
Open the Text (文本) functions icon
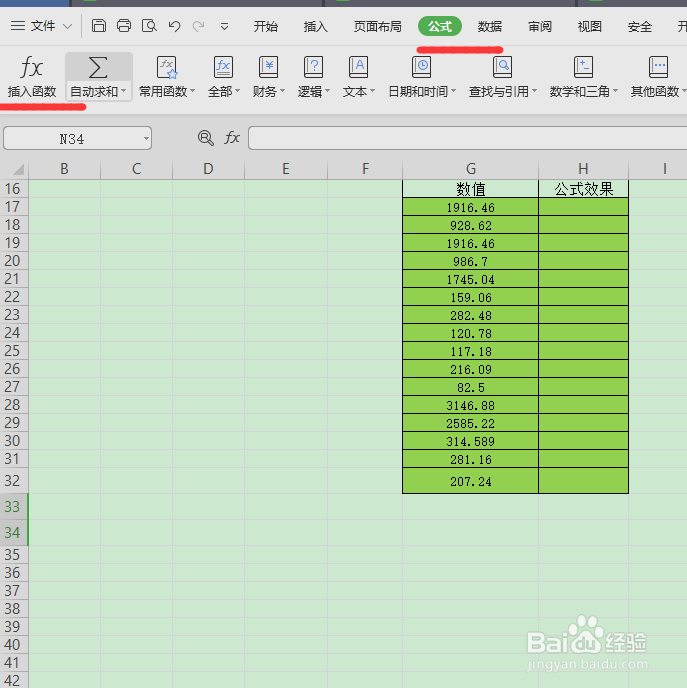(358, 68)
